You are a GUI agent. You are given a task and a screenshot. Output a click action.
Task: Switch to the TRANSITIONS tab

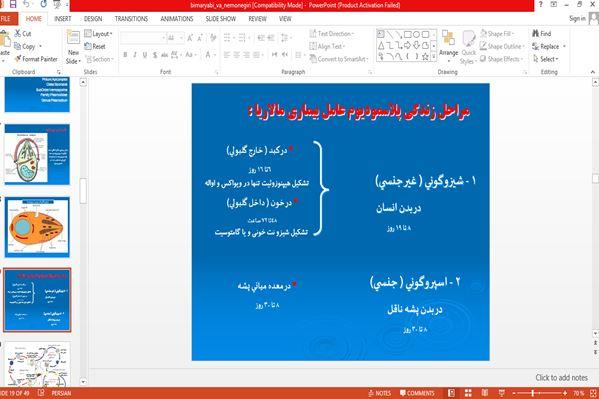(x=131, y=19)
